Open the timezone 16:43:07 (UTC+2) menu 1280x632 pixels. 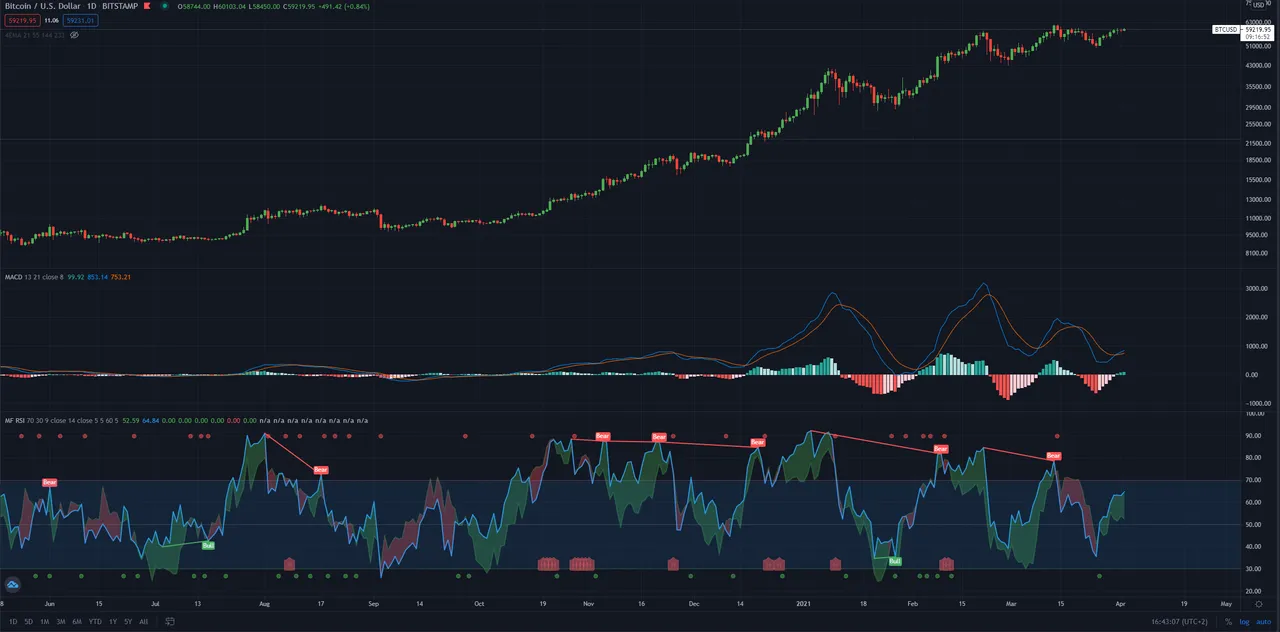(x=1180, y=621)
